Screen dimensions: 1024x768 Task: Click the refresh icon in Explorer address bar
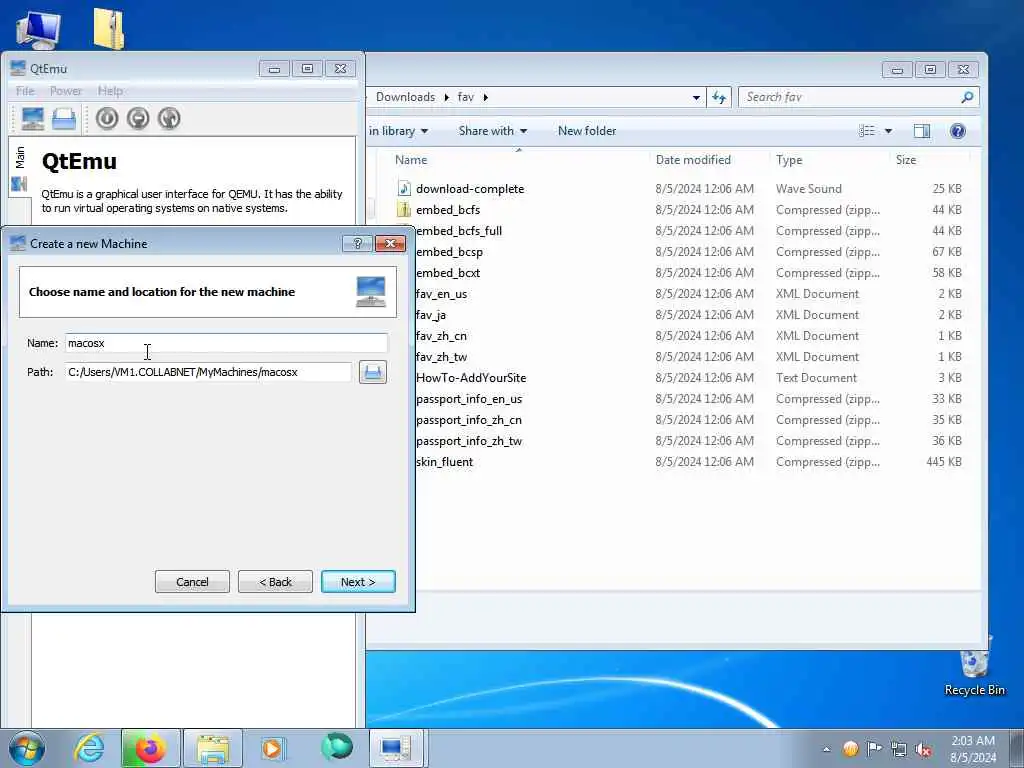pos(719,97)
